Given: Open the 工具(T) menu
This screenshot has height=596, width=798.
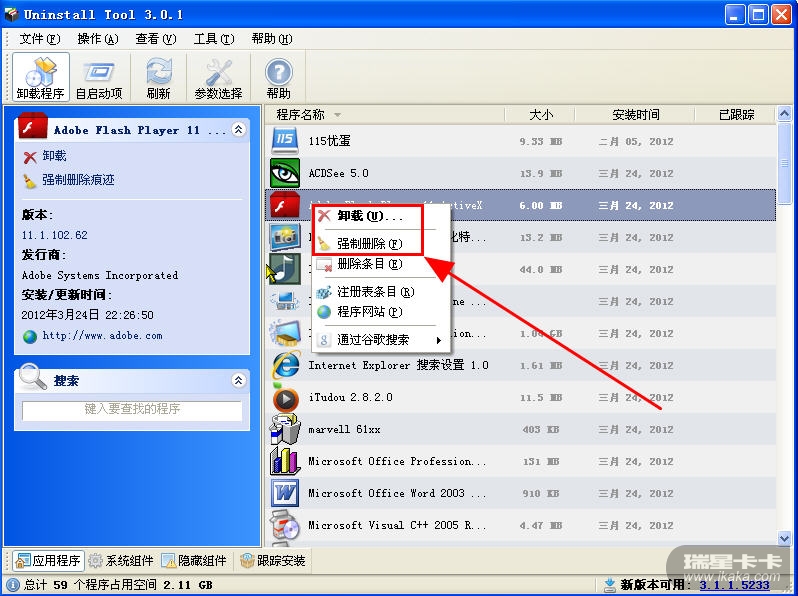Looking at the screenshot, I should point(214,39).
